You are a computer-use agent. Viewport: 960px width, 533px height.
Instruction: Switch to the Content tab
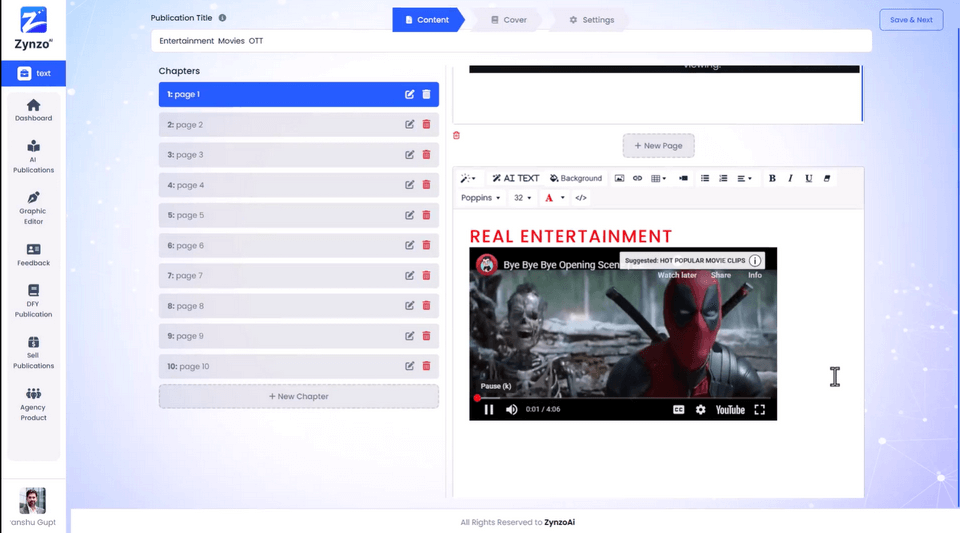(x=427, y=20)
